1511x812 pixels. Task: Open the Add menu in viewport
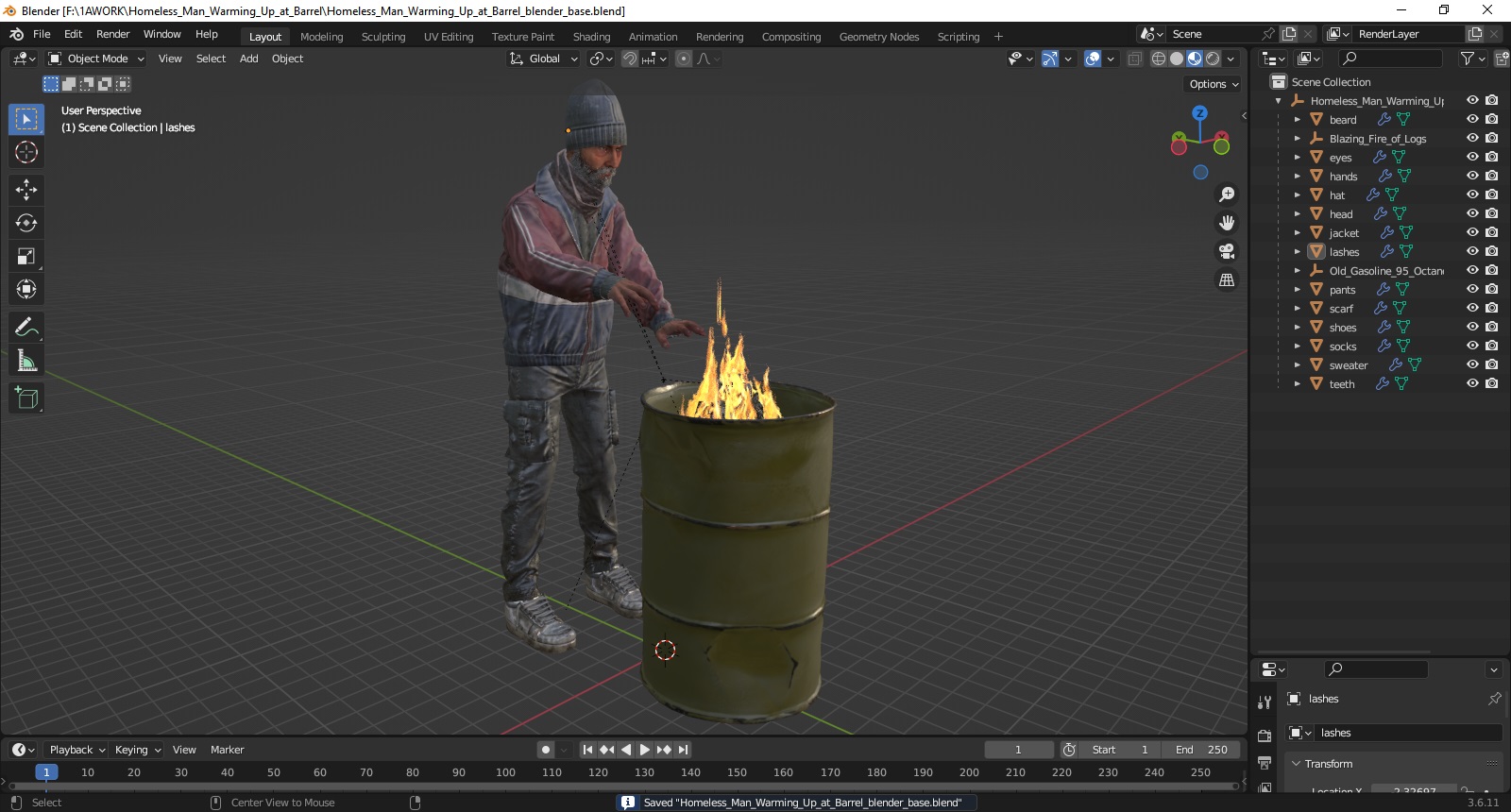click(x=248, y=59)
